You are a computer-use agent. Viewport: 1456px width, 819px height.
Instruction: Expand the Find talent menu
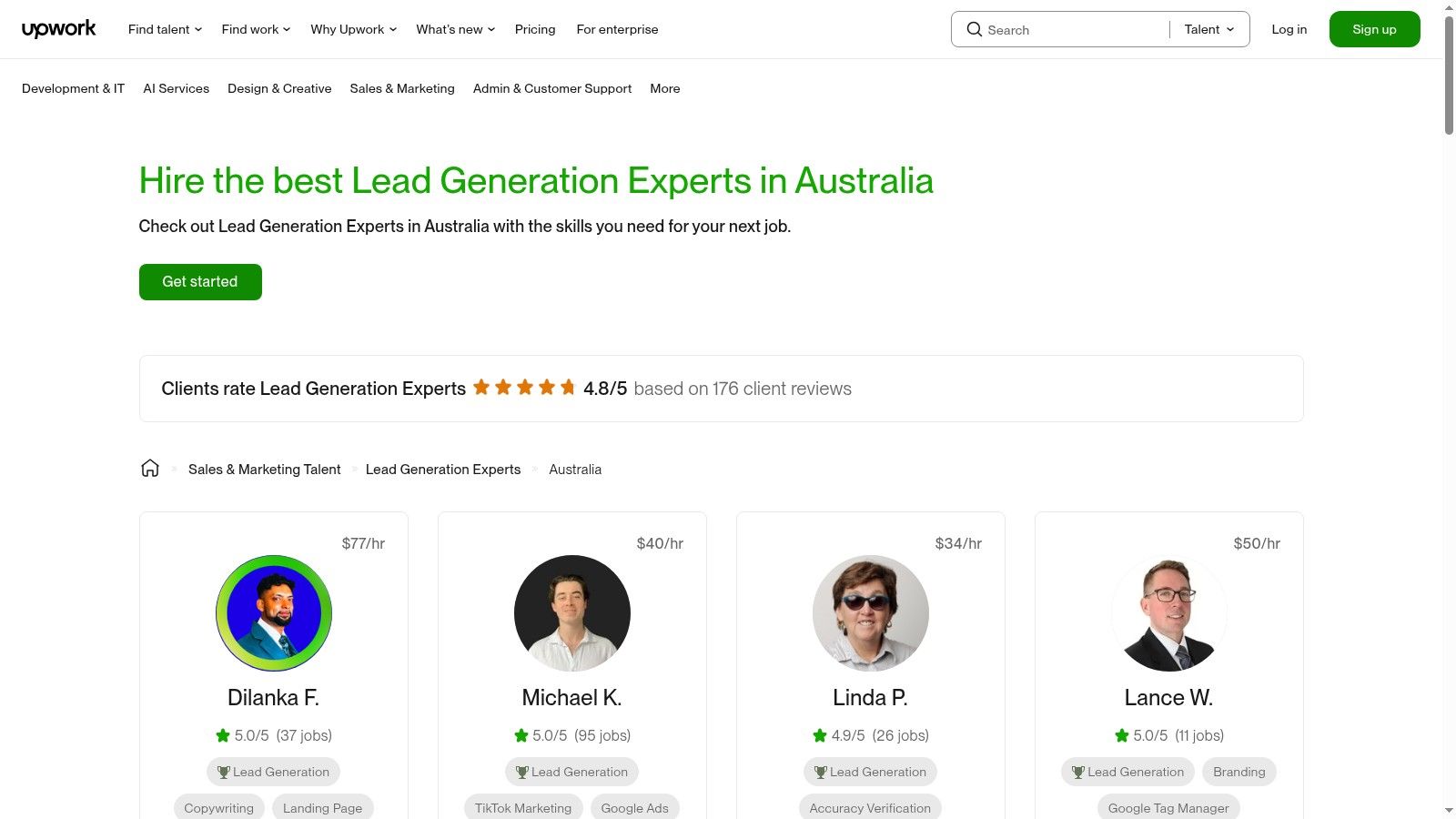point(165,29)
